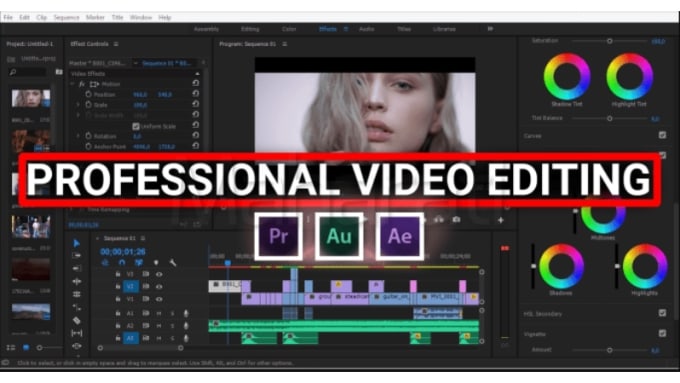The width and height of the screenshot is (680, 383).
Task: Toggle Anchor Point animation stopwatch
Action: click(x=88, y=147)
